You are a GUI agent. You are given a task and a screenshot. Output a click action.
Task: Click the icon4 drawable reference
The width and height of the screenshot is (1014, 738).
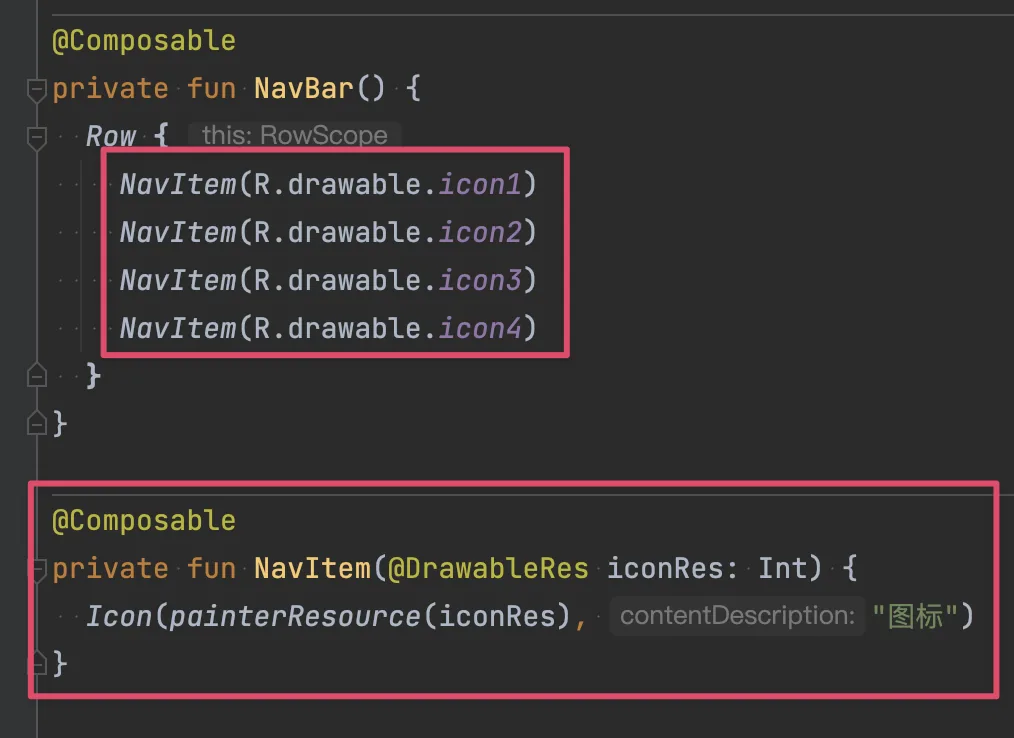pos(480,328)
